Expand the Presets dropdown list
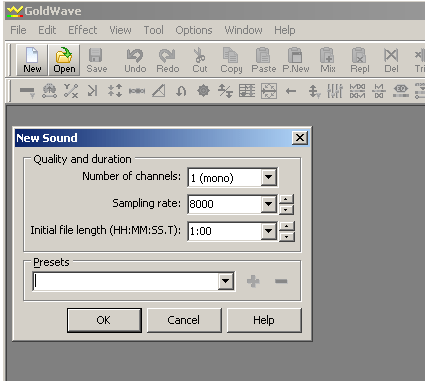 [x=225, y=281]
